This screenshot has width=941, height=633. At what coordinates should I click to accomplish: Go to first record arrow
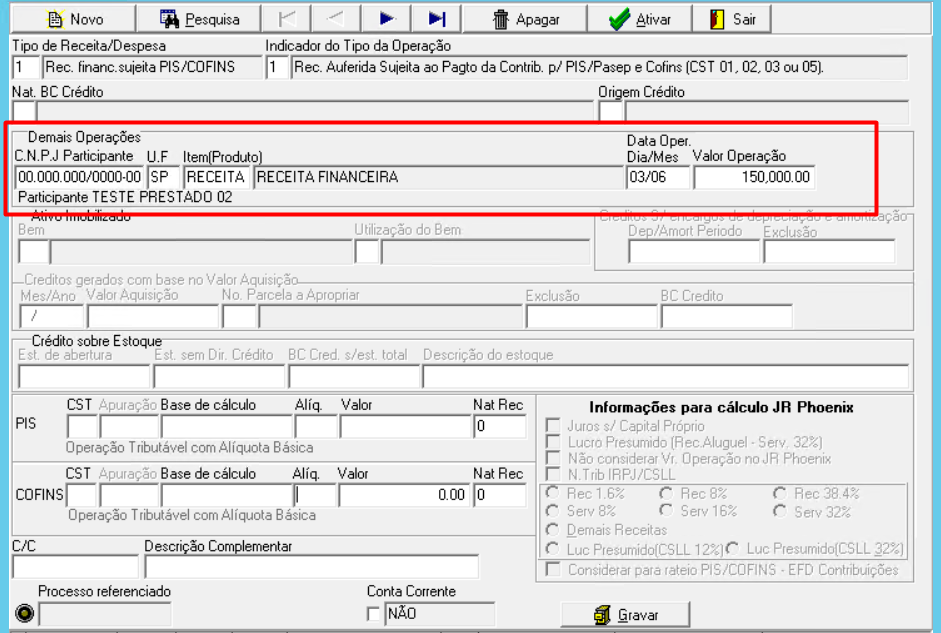pos(287,19)
